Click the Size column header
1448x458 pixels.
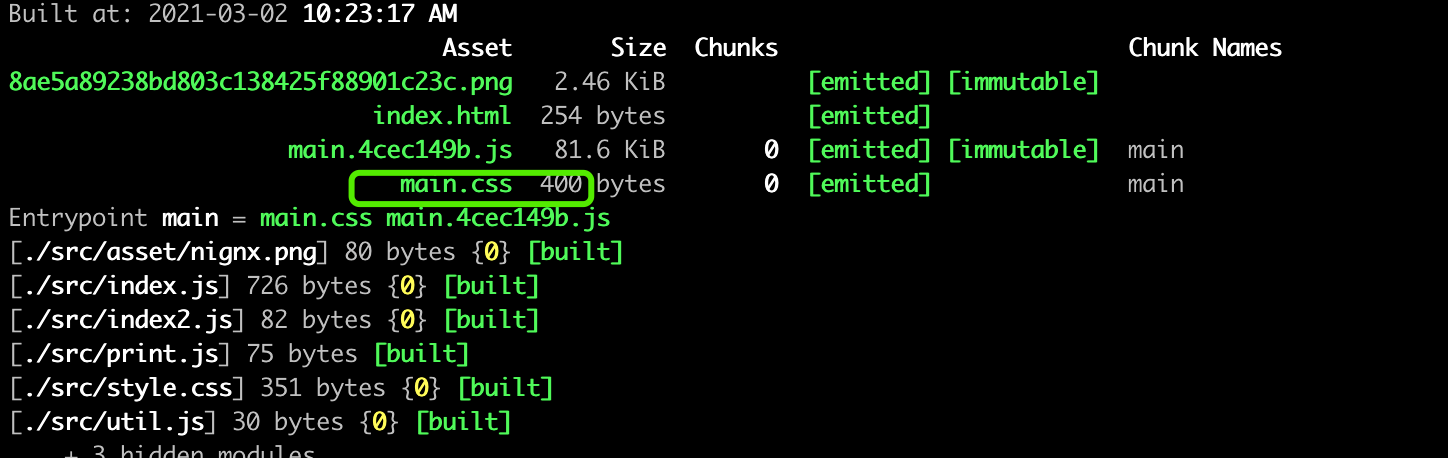pos(638,48)
